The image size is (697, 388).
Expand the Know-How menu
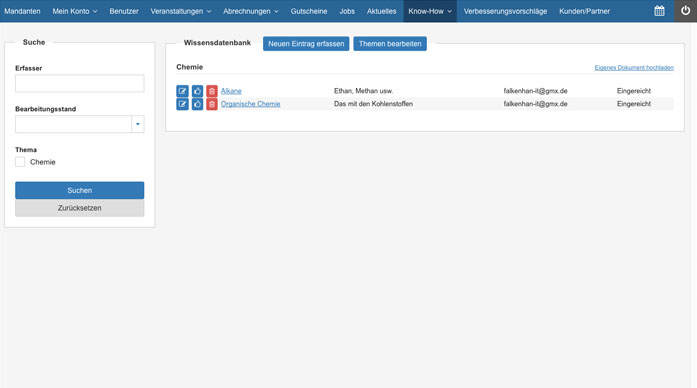(x=430, y=11)
